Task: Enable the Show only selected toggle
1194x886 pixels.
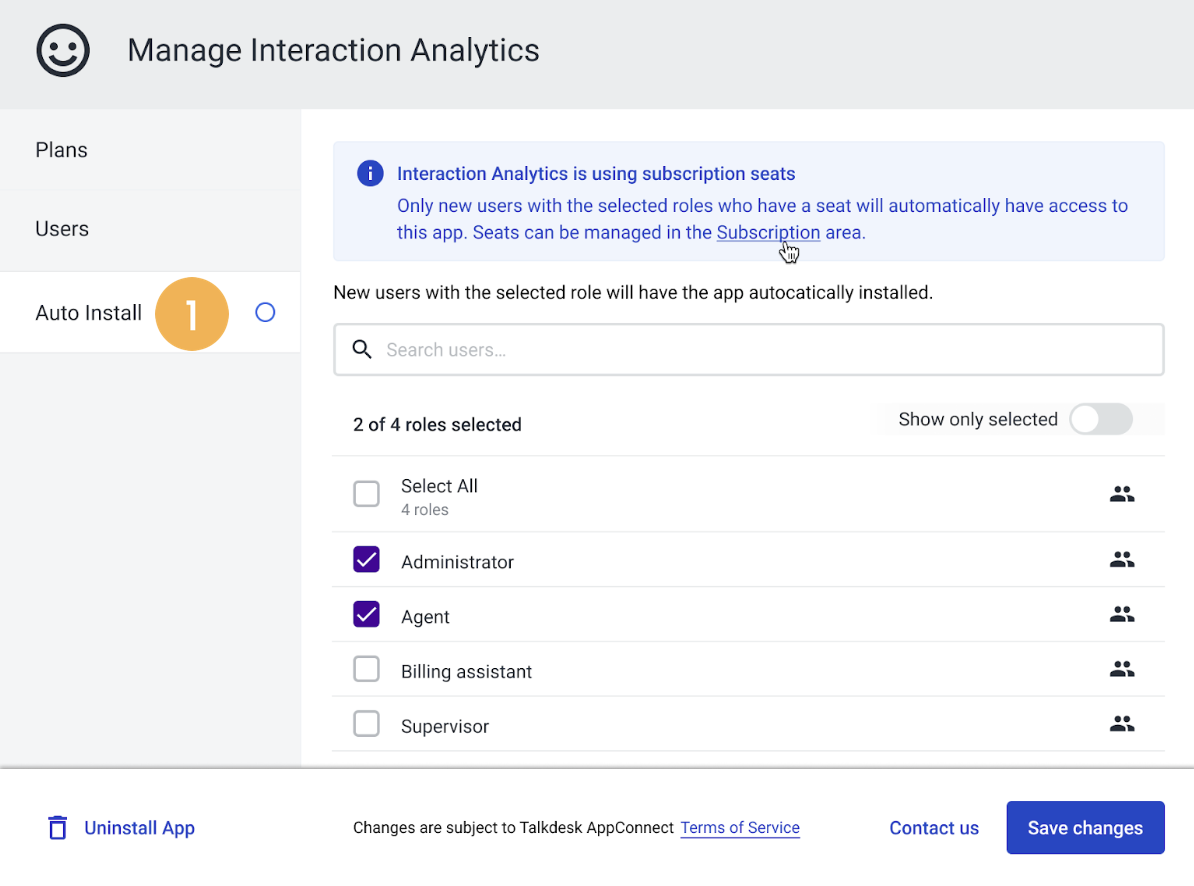Action: pyautogui.click(x=1100, y=419)
